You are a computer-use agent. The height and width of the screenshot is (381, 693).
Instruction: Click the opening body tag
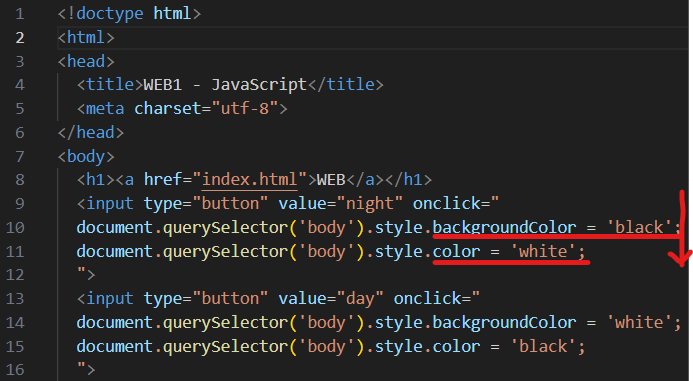86,156
